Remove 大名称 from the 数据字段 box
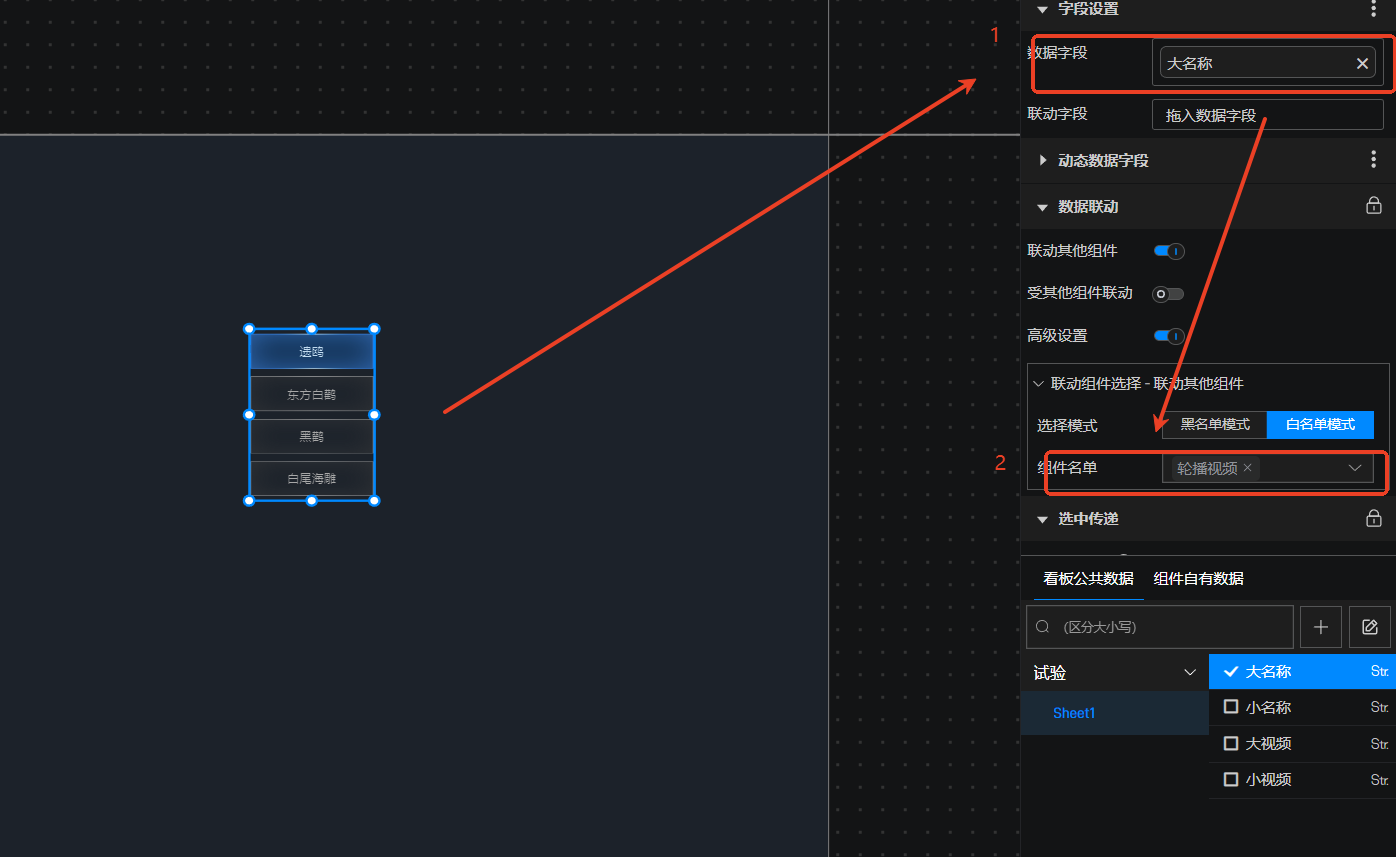The width and height of the screenshot is (1396, 857). click(1361, 64)
